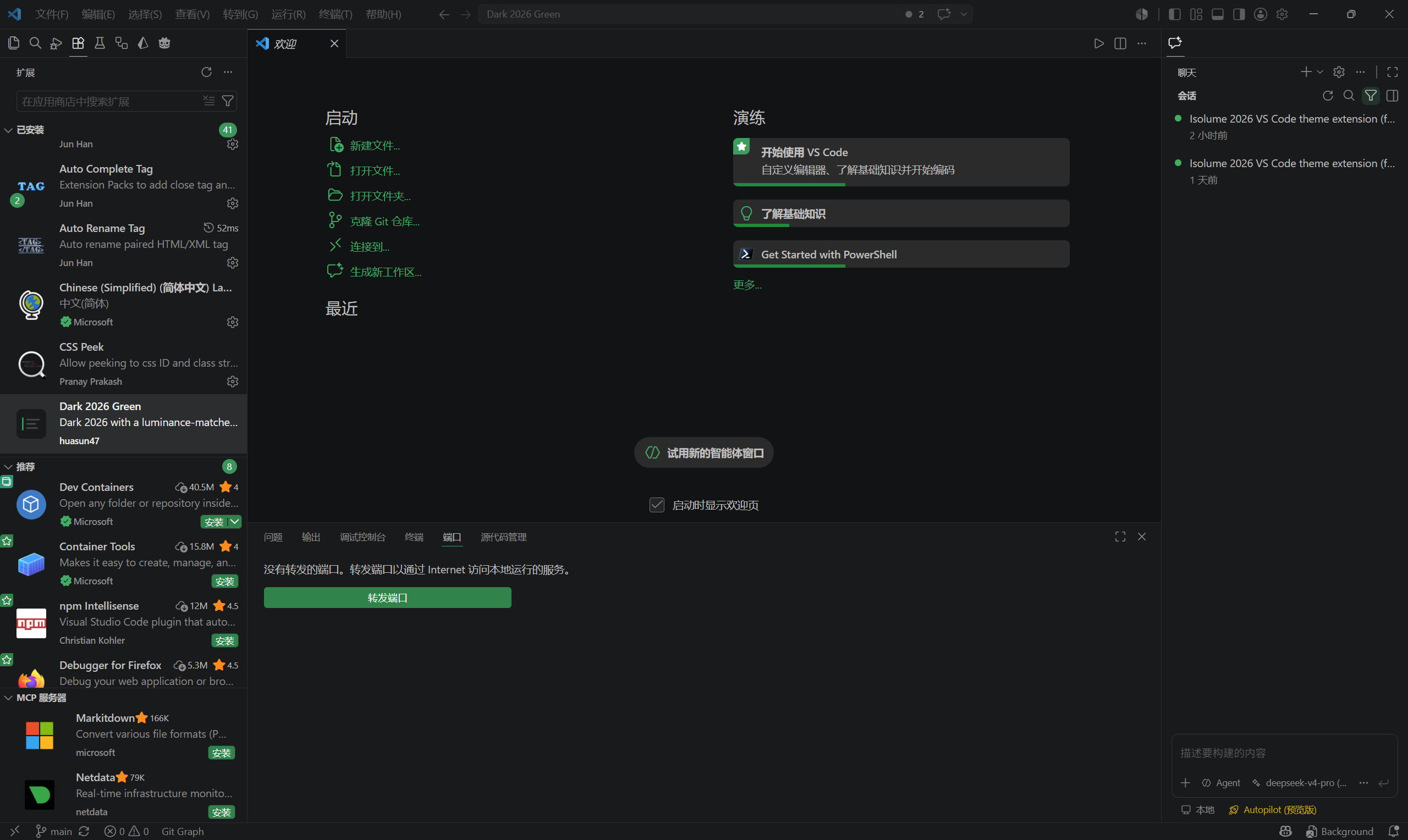This screenshot has height=840, width=1408.
Task: Switch to the 终端 panel tab
Action: point(414,537)
